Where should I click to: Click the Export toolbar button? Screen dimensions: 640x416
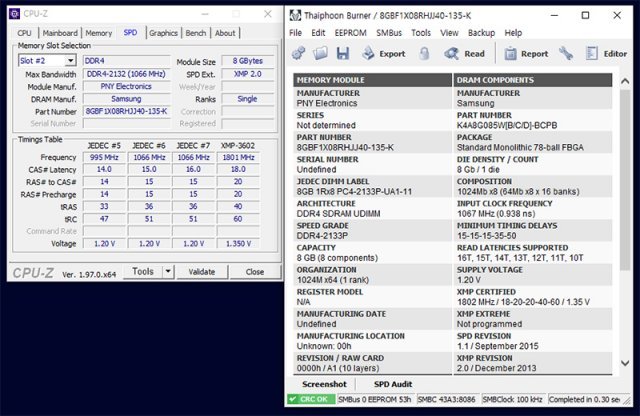pos(382,53)
